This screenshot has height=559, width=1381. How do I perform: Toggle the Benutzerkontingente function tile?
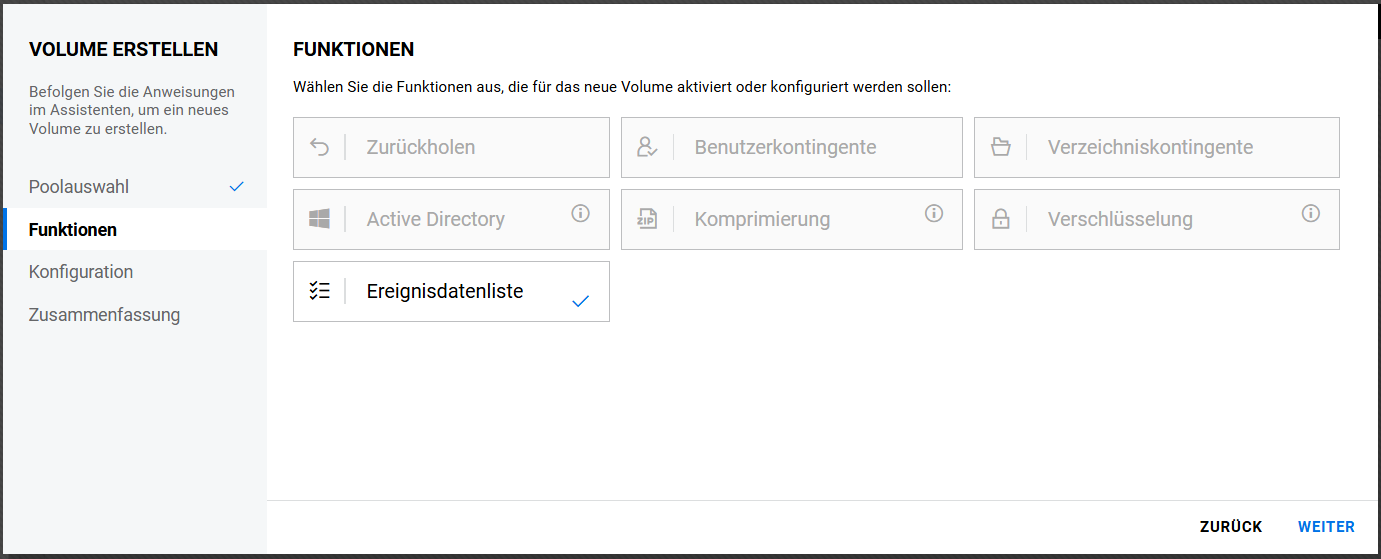click(790, 147)
